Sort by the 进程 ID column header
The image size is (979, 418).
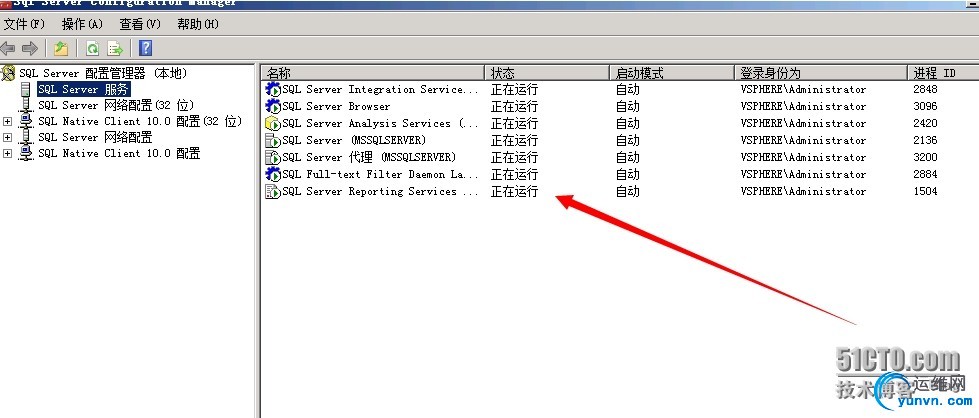943,73
